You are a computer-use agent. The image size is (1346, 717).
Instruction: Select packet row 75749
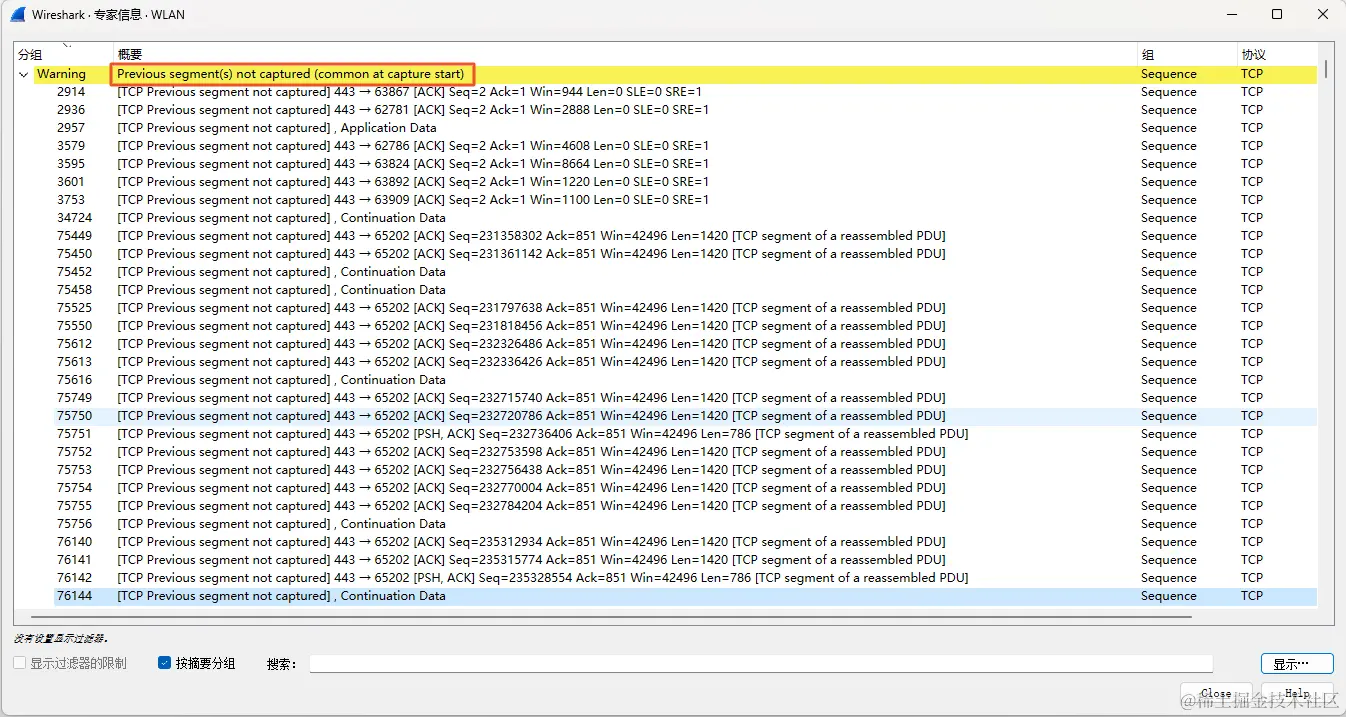[685, 398]
